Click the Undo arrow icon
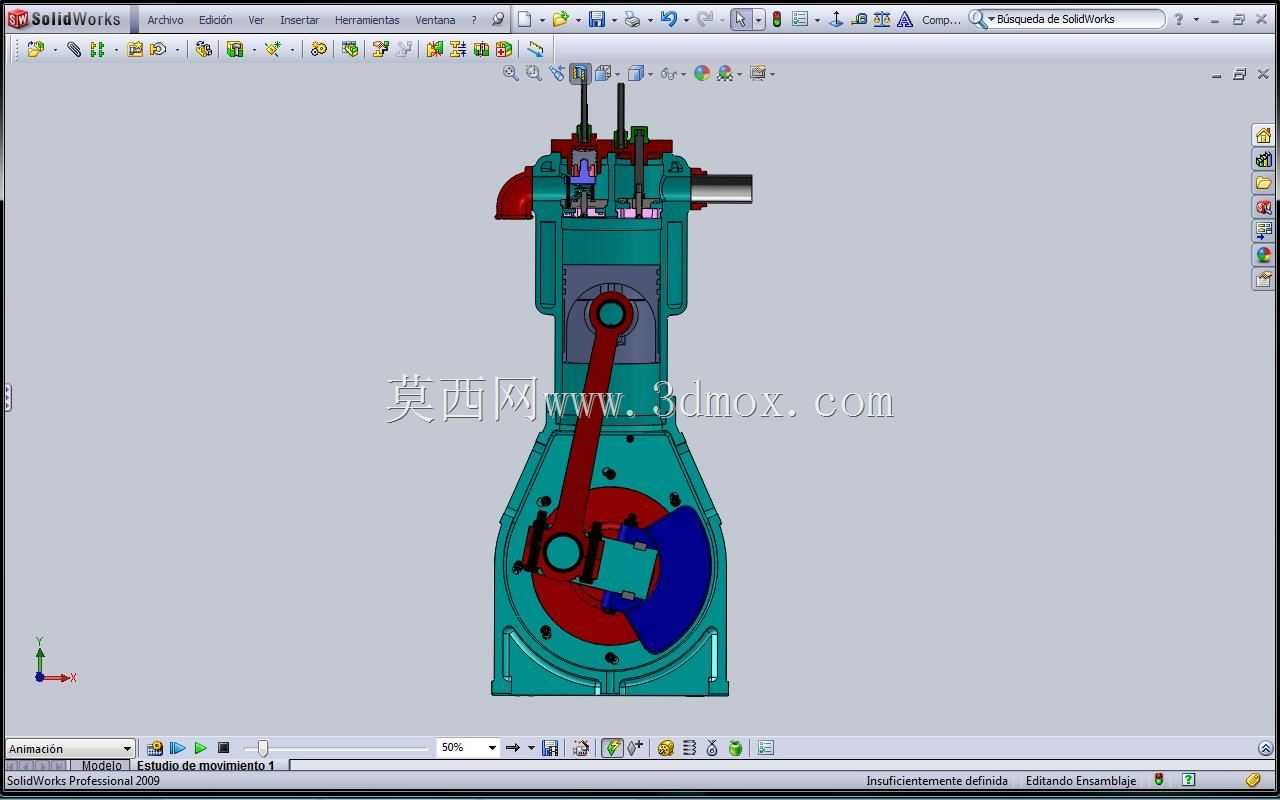 pyautogui.click(x=668, y=19)
